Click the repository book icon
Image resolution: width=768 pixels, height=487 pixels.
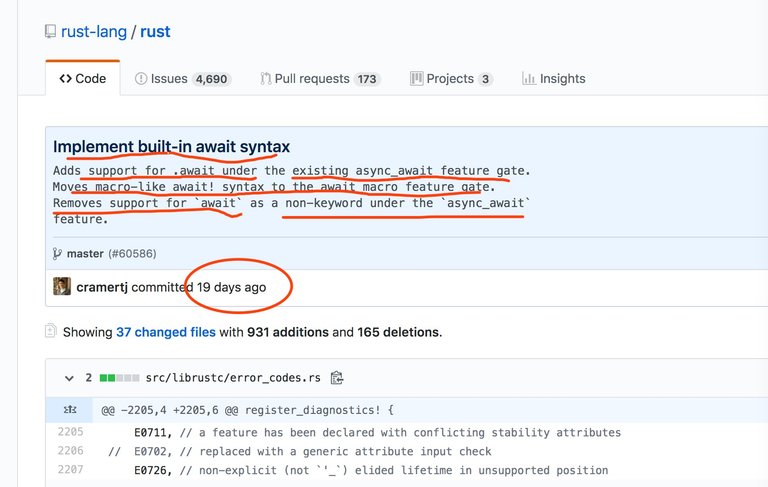click(x=51, y=32)
